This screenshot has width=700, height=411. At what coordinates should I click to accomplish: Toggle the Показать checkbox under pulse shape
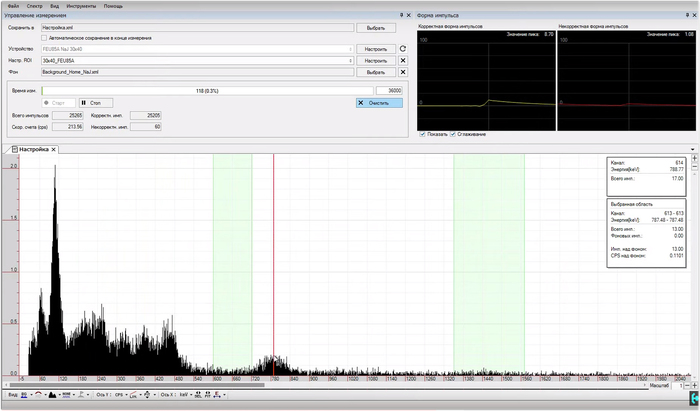pos(423,134)
